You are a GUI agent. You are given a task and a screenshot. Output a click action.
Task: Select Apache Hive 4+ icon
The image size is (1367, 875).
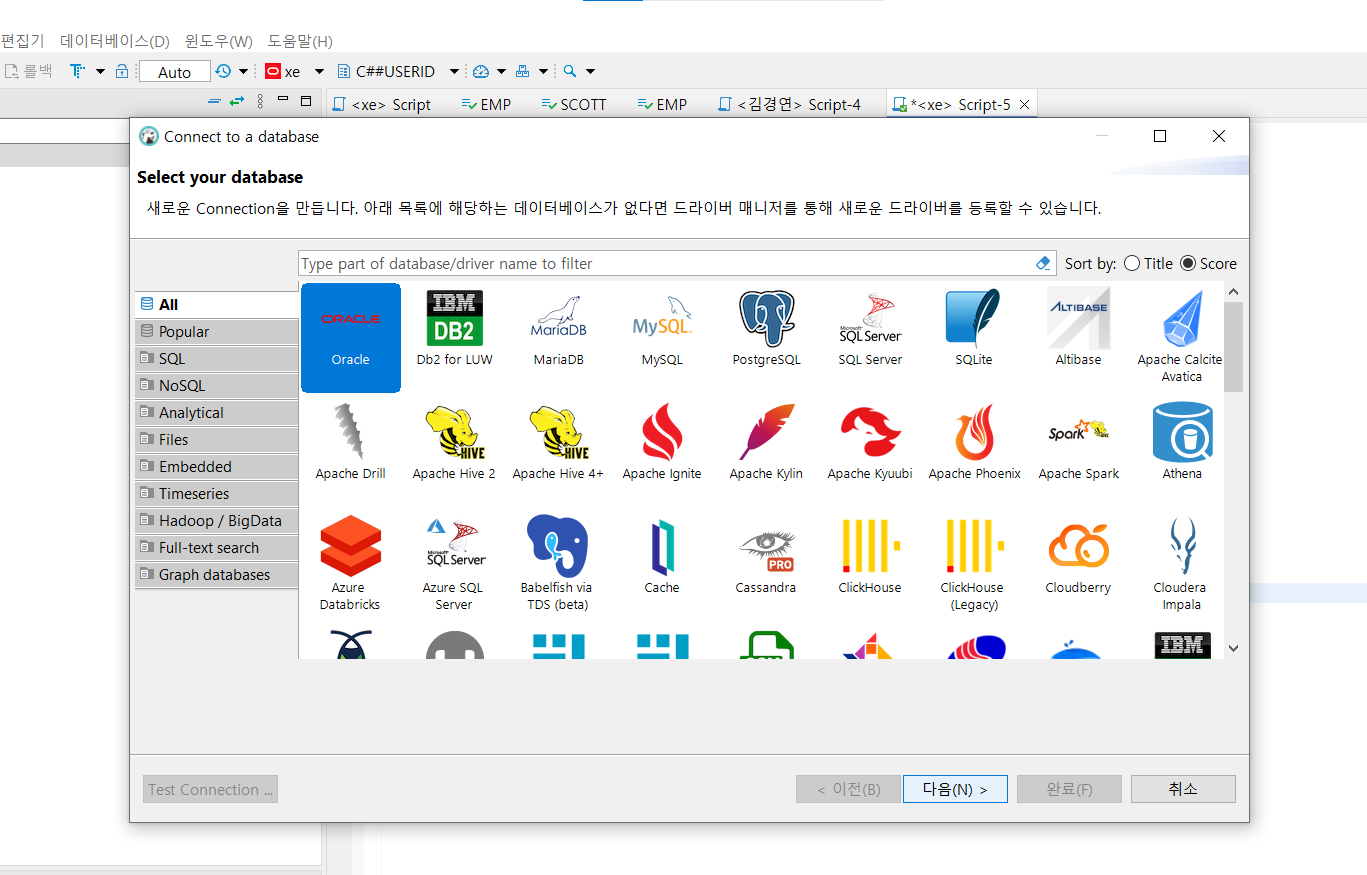point(558,443)
